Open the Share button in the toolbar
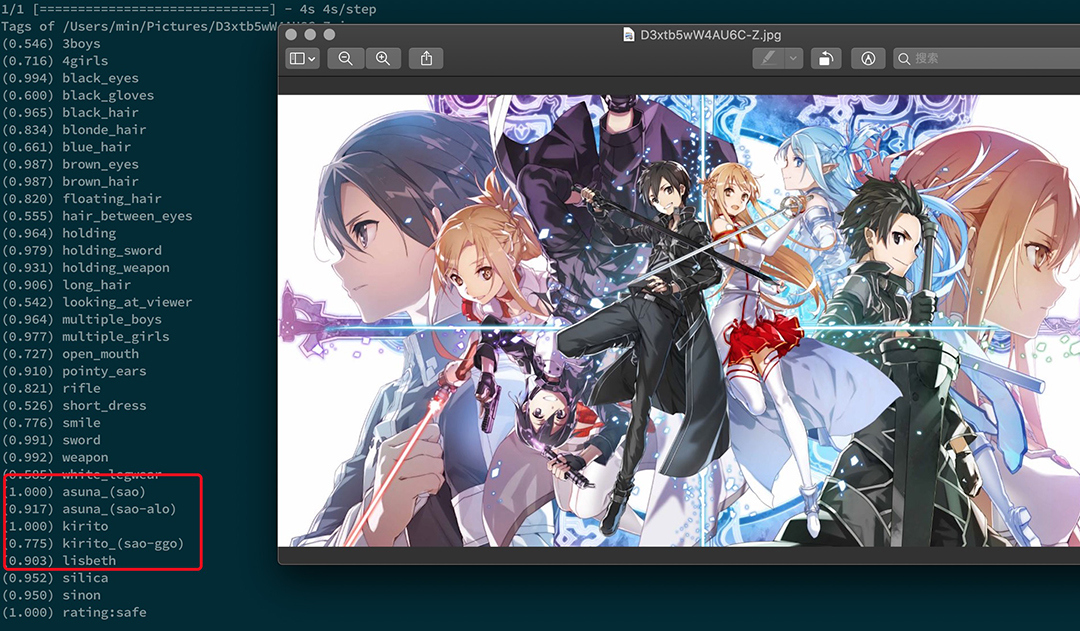The width and height of the screenshot is (1080, 631). tap(427, 59)
